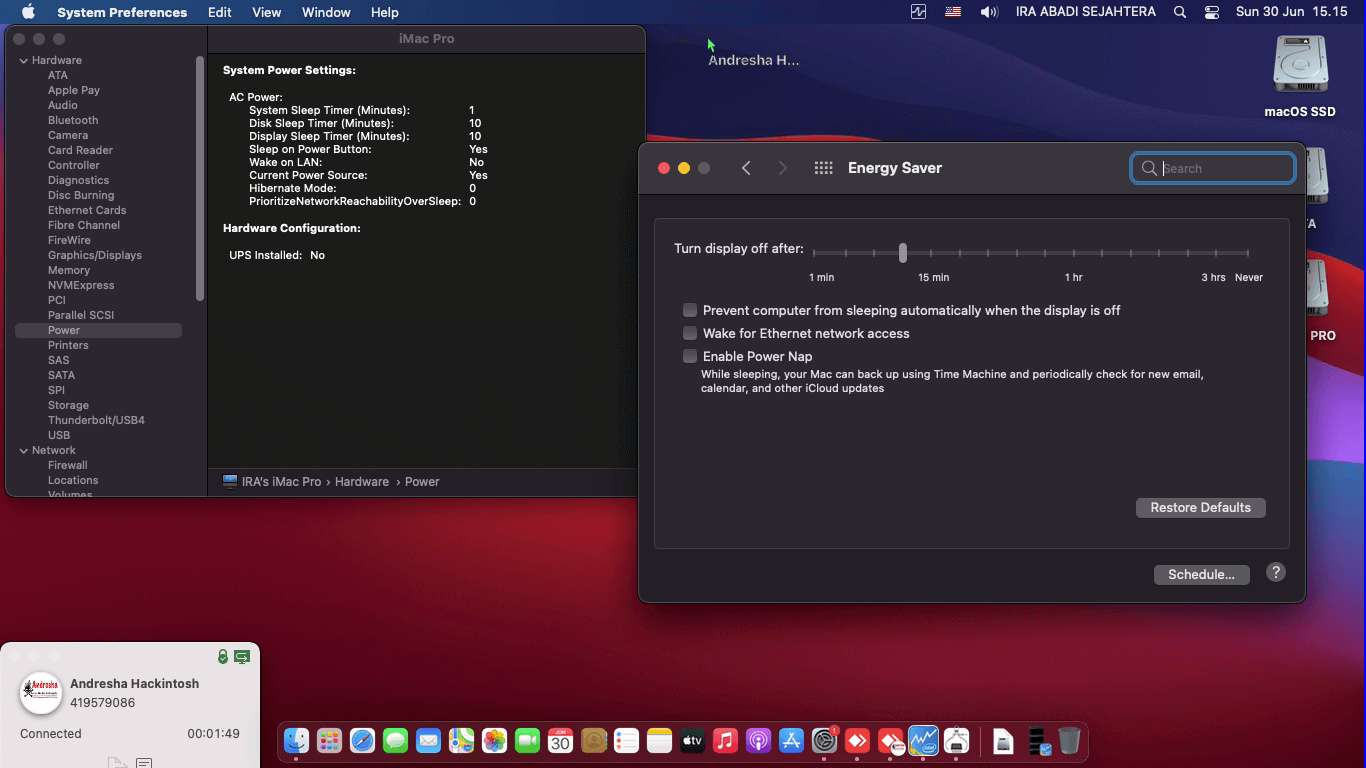Screen dimensions: 1366x768
Task: Show all preferences with the grid icon
Action: click(823, 168)
